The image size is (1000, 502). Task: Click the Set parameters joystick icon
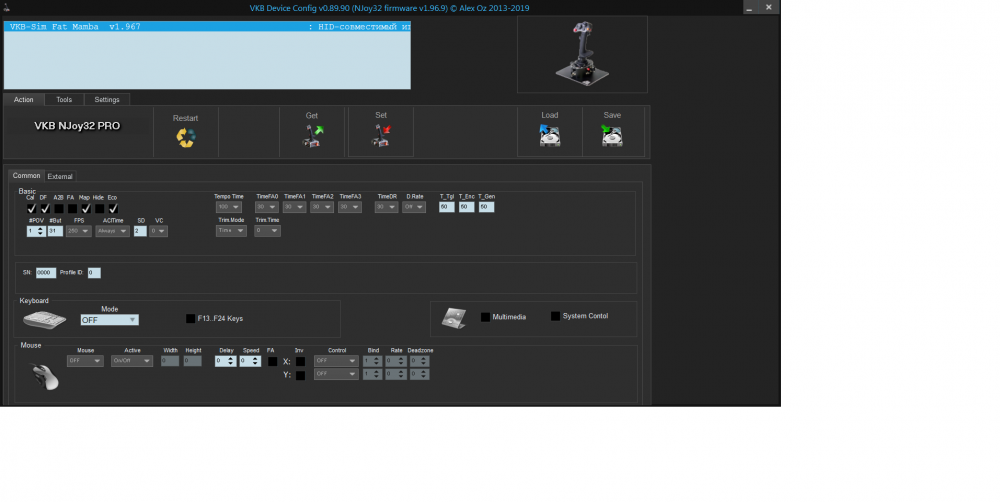381,136
